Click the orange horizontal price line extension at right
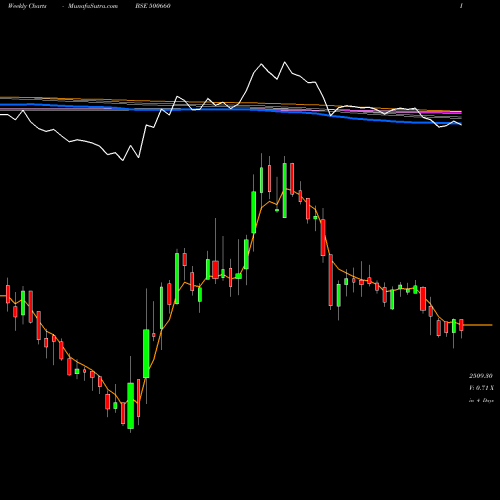 pyautogui.click(x=478, y=325)
